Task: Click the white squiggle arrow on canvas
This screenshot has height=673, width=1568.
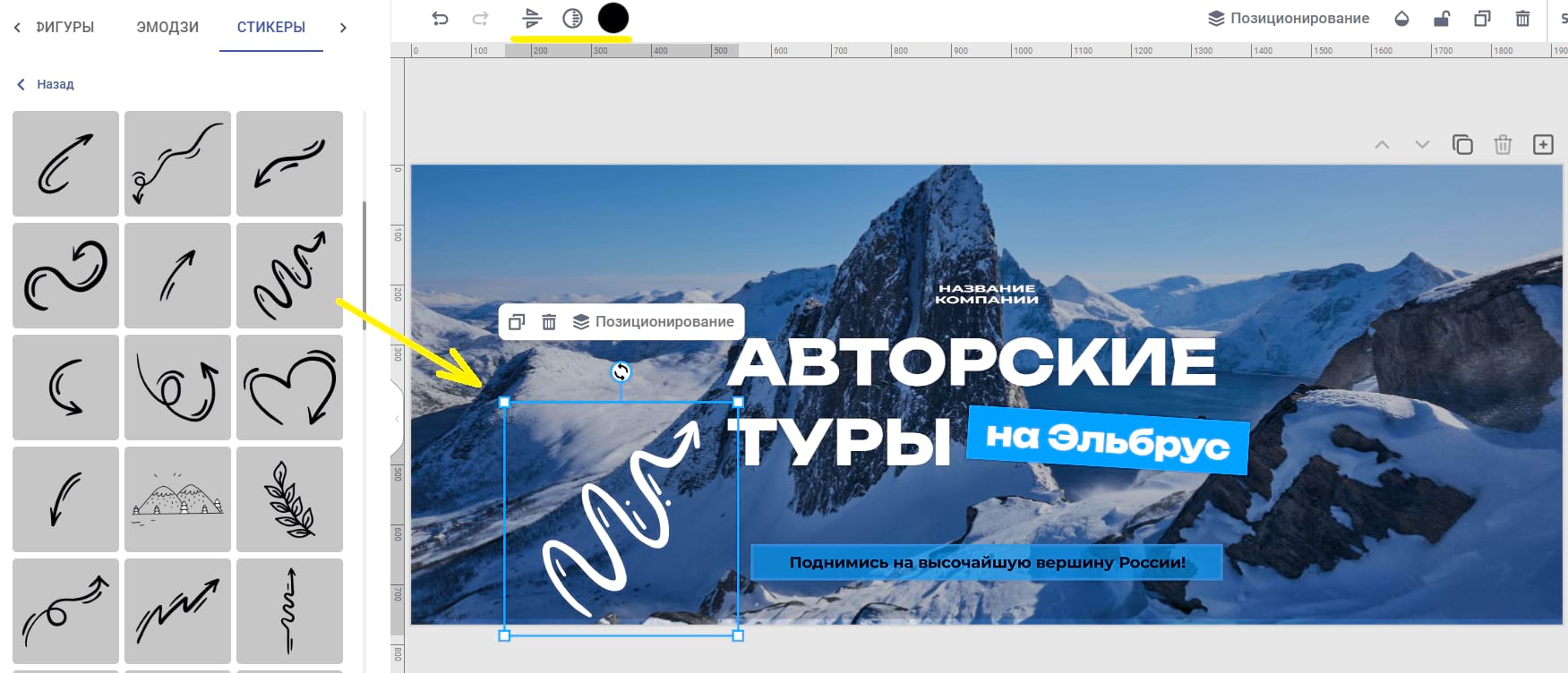Action: [621, 519]
